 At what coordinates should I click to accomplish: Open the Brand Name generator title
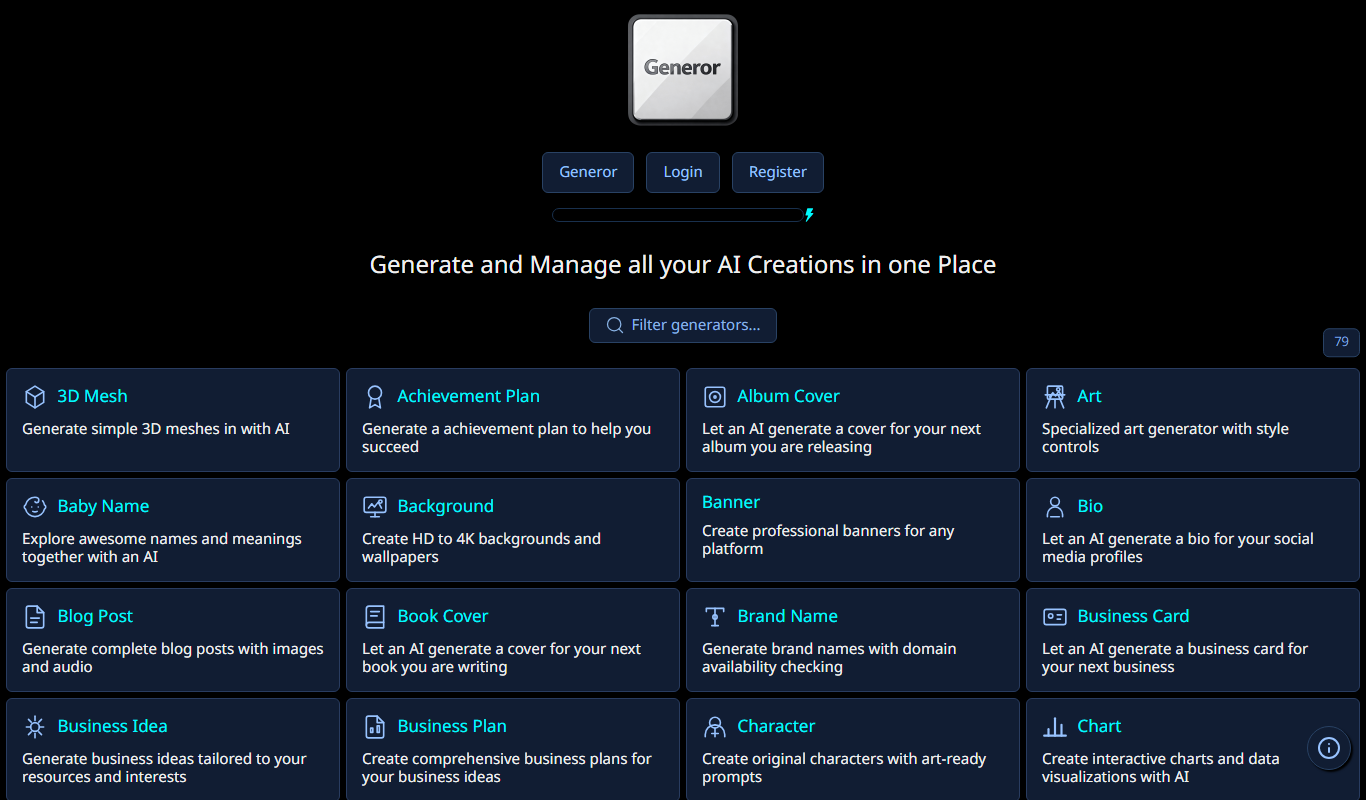tap(787, 616)
